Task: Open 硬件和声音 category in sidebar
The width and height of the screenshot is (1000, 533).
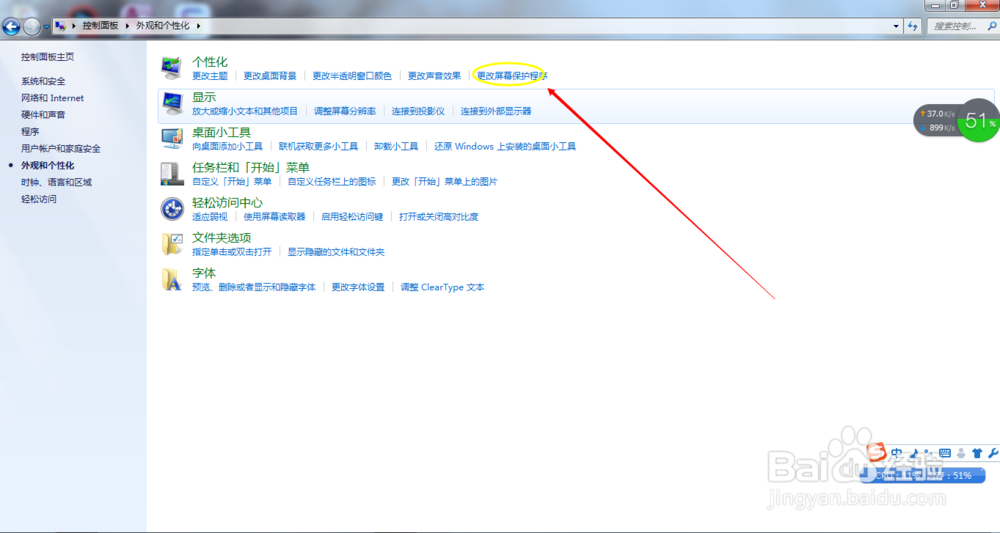Action: 43,115
